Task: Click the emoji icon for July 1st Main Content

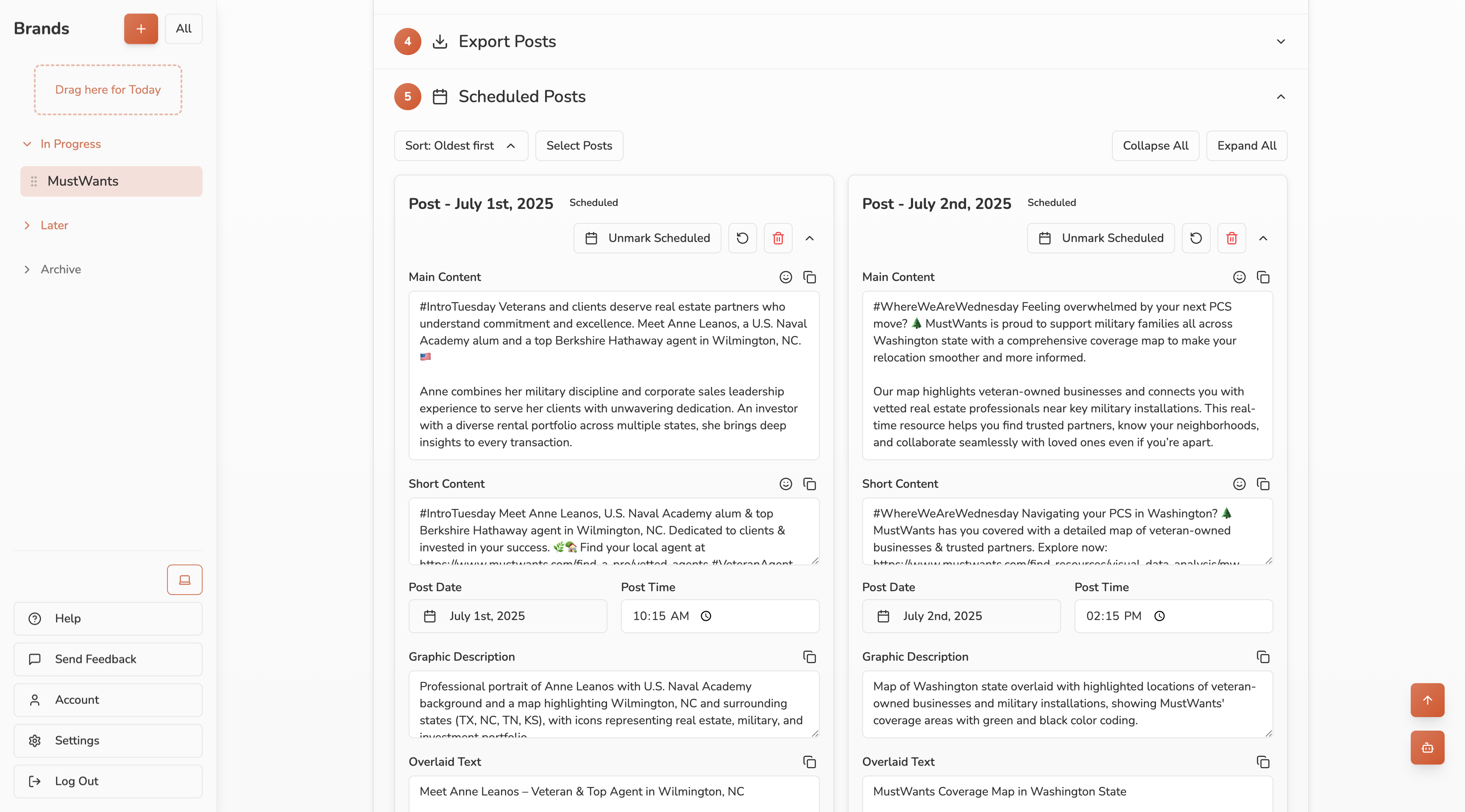Action: tap(785, 277)
